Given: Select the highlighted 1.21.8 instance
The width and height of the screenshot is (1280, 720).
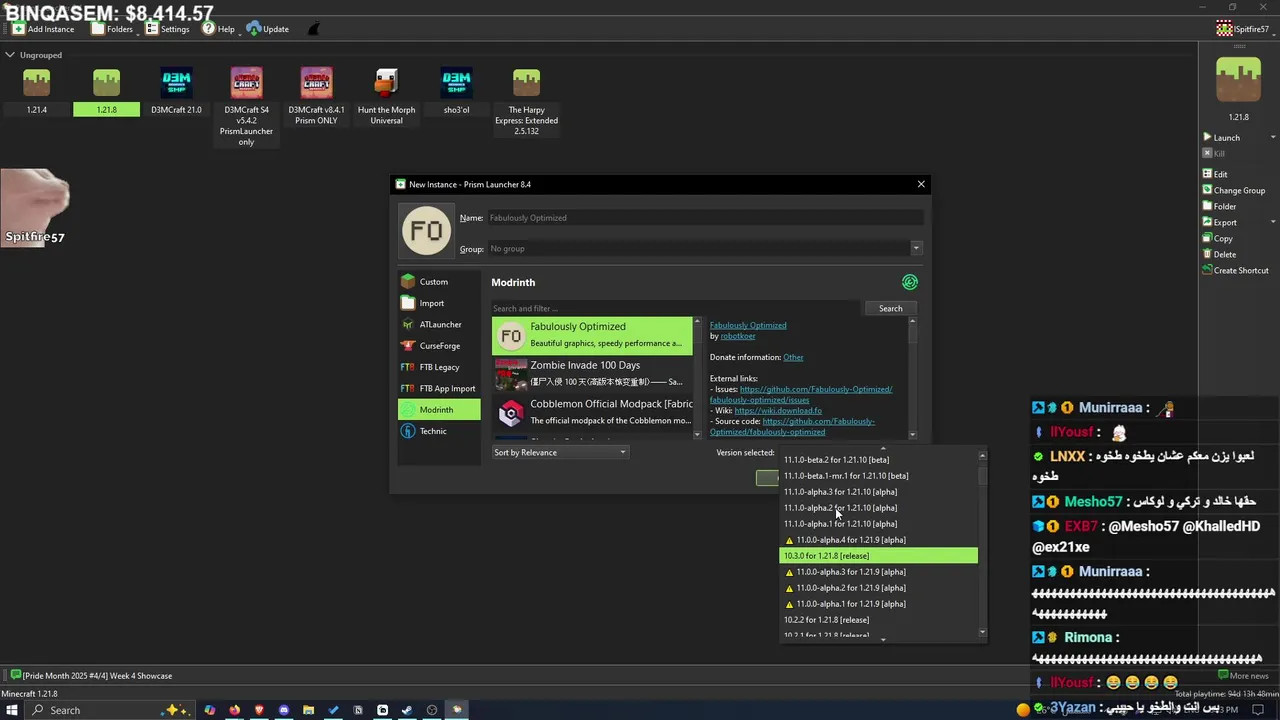Looking at the screenshot, I should (106, 91).
